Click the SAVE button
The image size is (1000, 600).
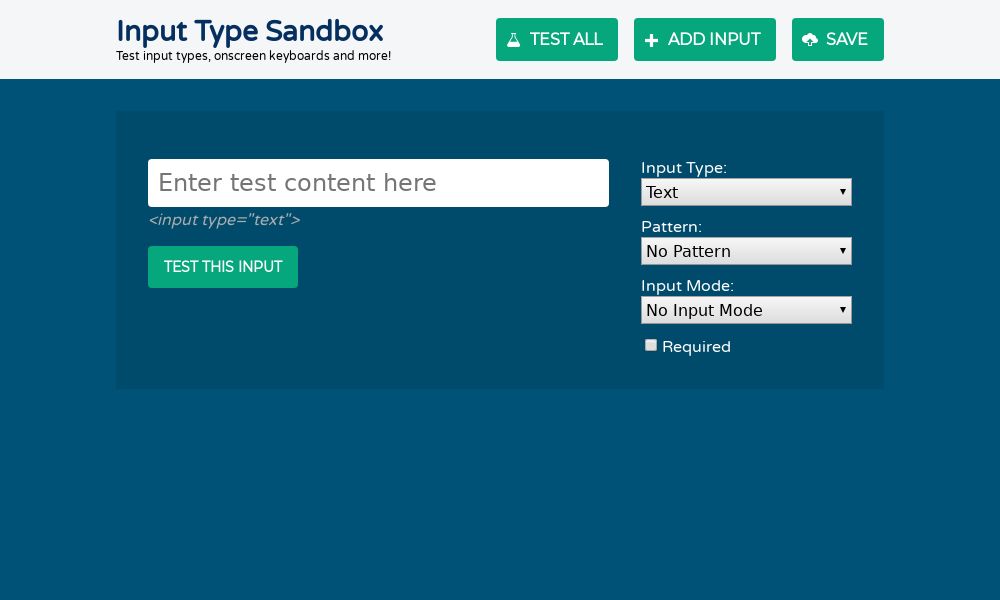click(838, 40)
